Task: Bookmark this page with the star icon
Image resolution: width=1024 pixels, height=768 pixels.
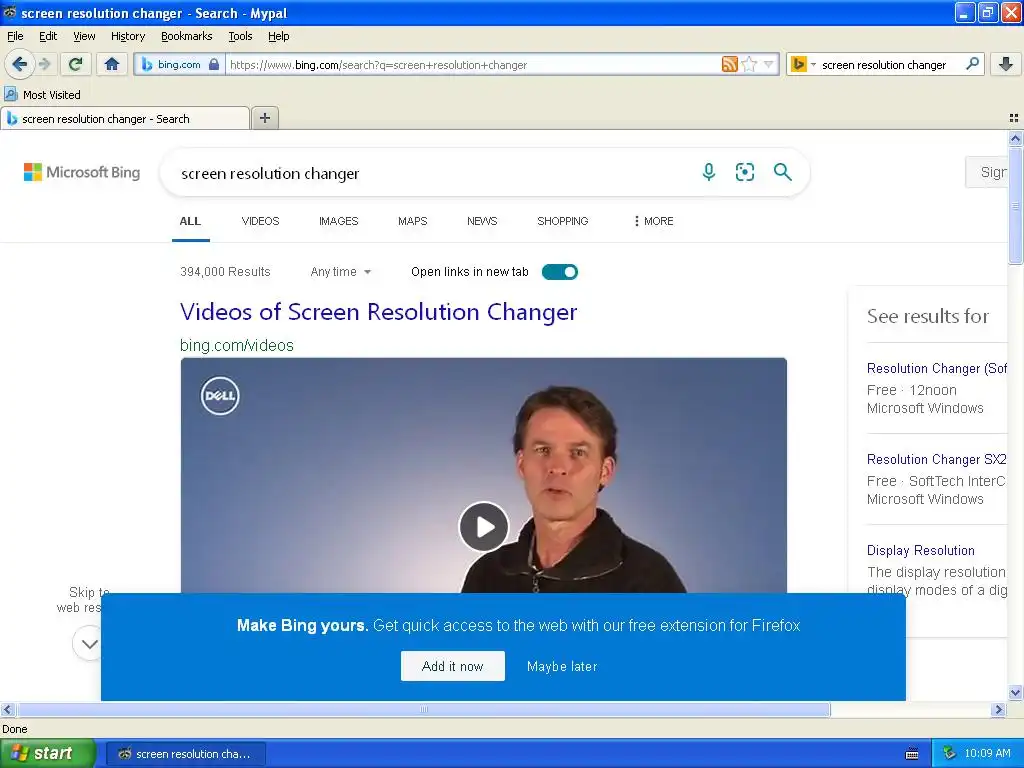Action: pyautogui.click(x=749, y=64)
